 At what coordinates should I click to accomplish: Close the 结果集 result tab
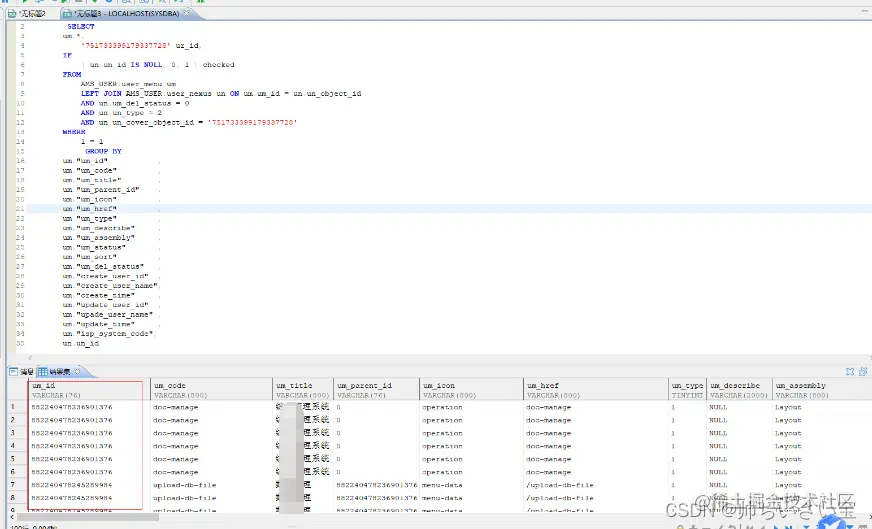(77, 371)
